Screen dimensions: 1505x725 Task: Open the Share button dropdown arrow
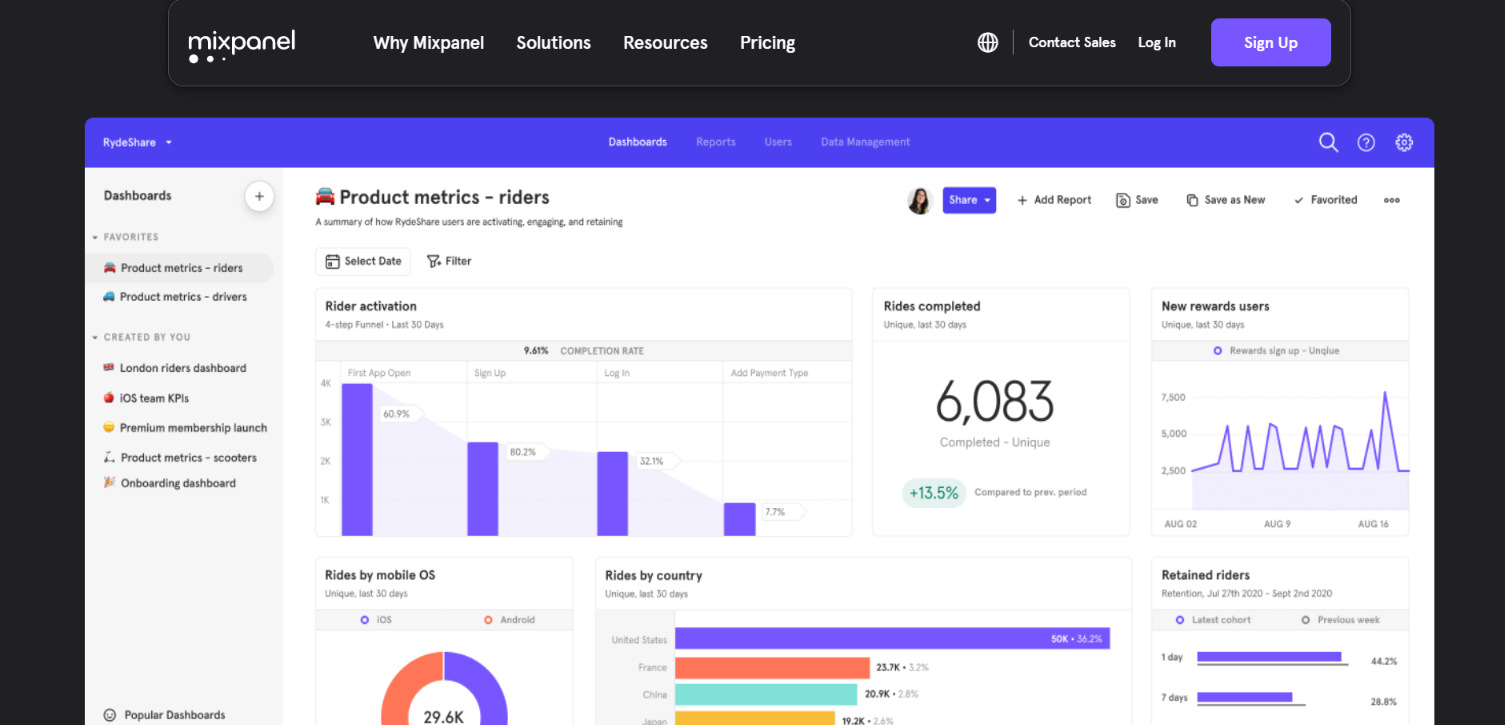click(x=988, y=200)
